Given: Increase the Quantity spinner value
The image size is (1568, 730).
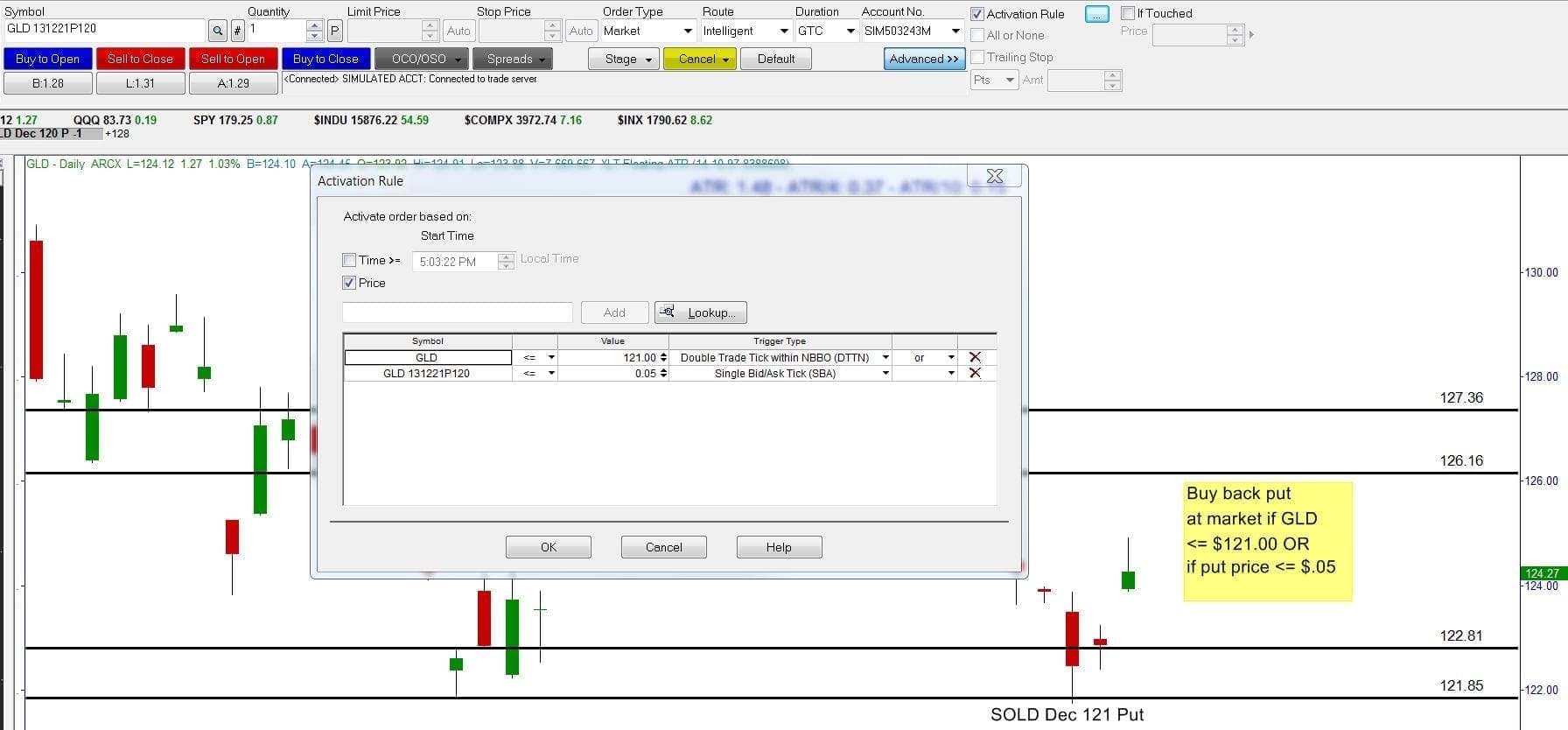Looking at the screenshot, I should pos(315,25).
